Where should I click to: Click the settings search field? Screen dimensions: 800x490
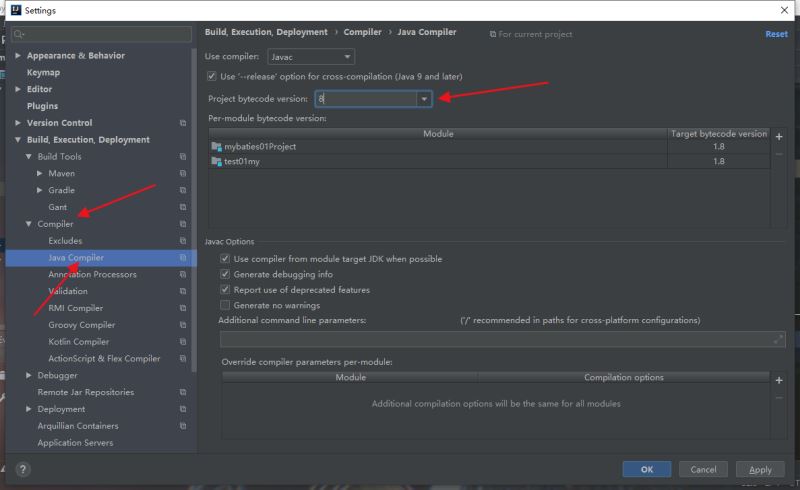click(102, 34)
